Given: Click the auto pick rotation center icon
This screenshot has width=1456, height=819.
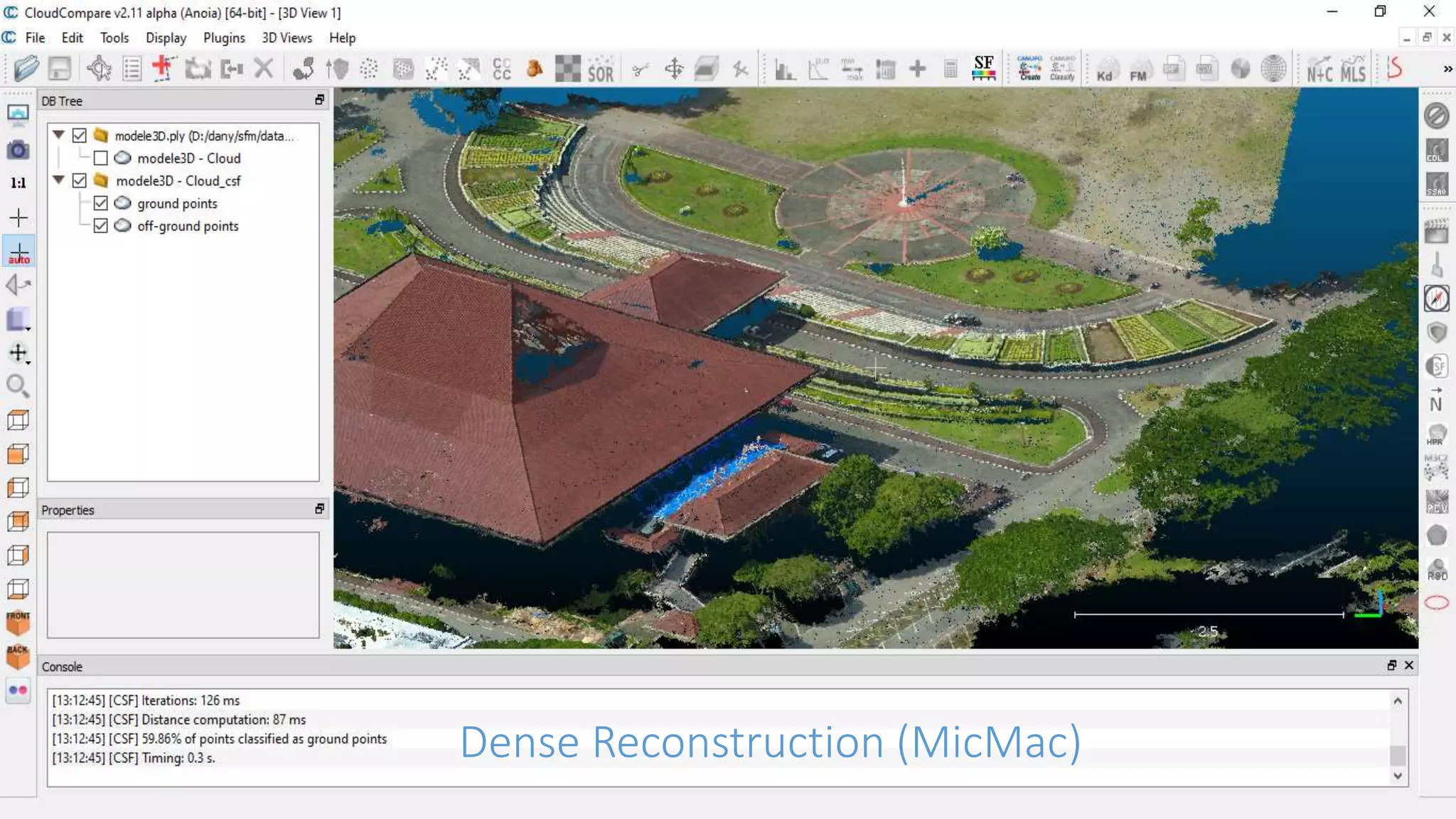Looking at the screenshot, I should point(19,252).
